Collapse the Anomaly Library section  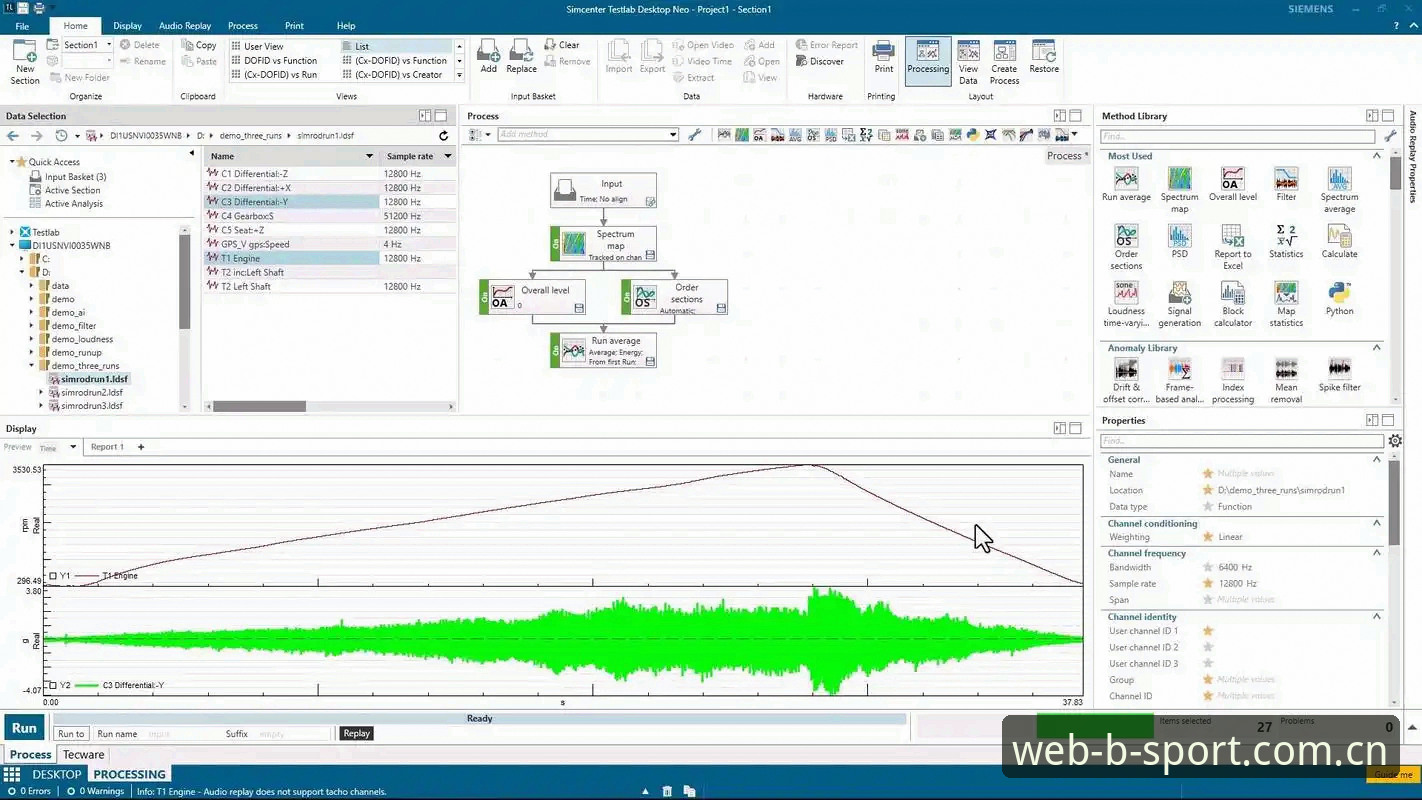(x=1377, y=348)
